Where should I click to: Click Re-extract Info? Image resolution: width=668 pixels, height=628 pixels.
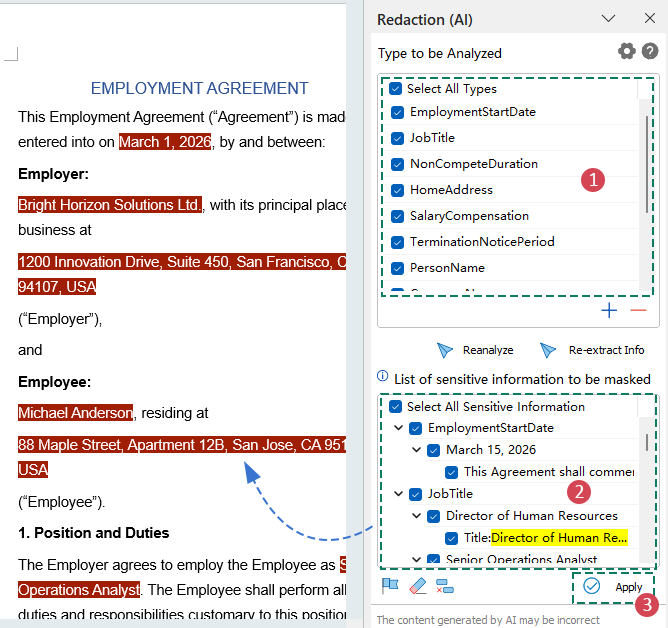(592, 350)
